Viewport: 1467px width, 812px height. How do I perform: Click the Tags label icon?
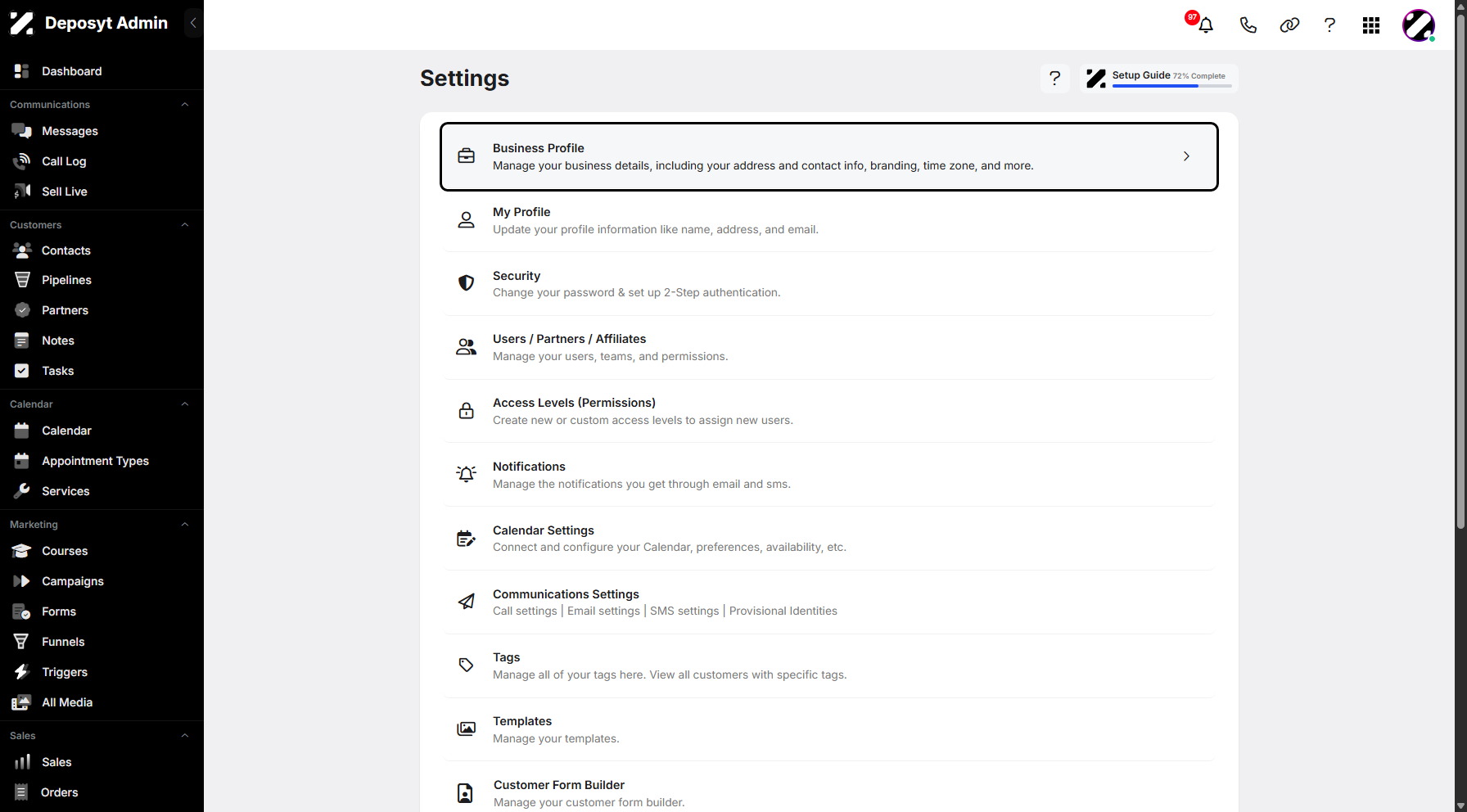[467, 665]
